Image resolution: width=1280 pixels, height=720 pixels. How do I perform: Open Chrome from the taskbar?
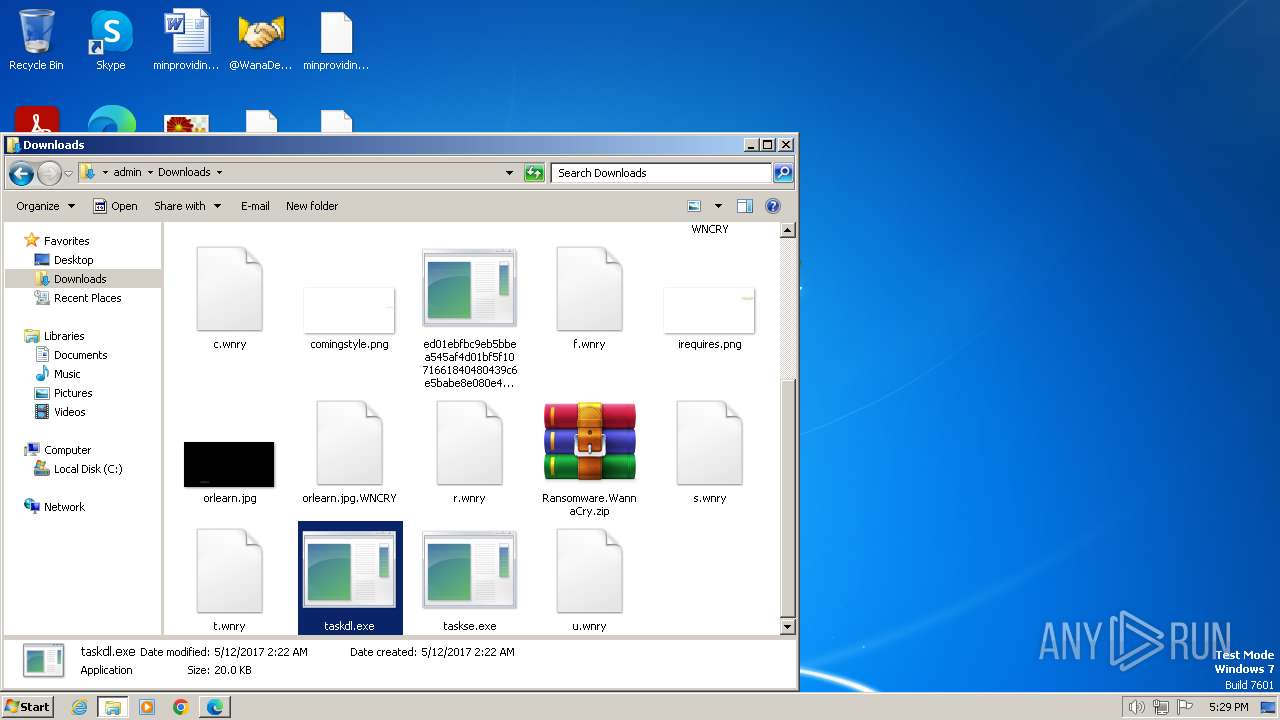[181, 707]
